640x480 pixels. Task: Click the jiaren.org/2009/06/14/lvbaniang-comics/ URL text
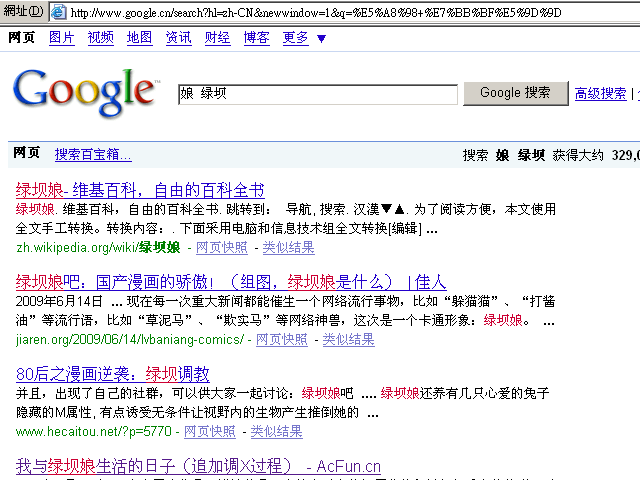(130, 339)
